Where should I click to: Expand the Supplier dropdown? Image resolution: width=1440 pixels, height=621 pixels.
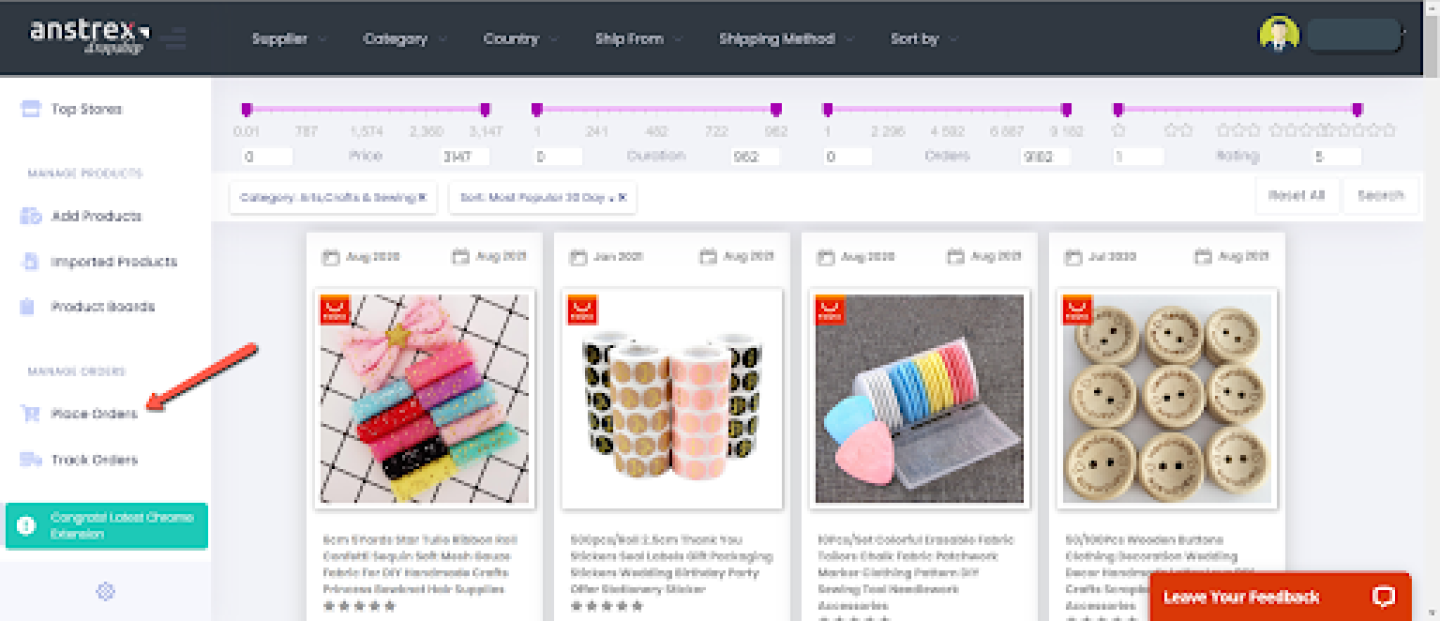pos(289,39)
